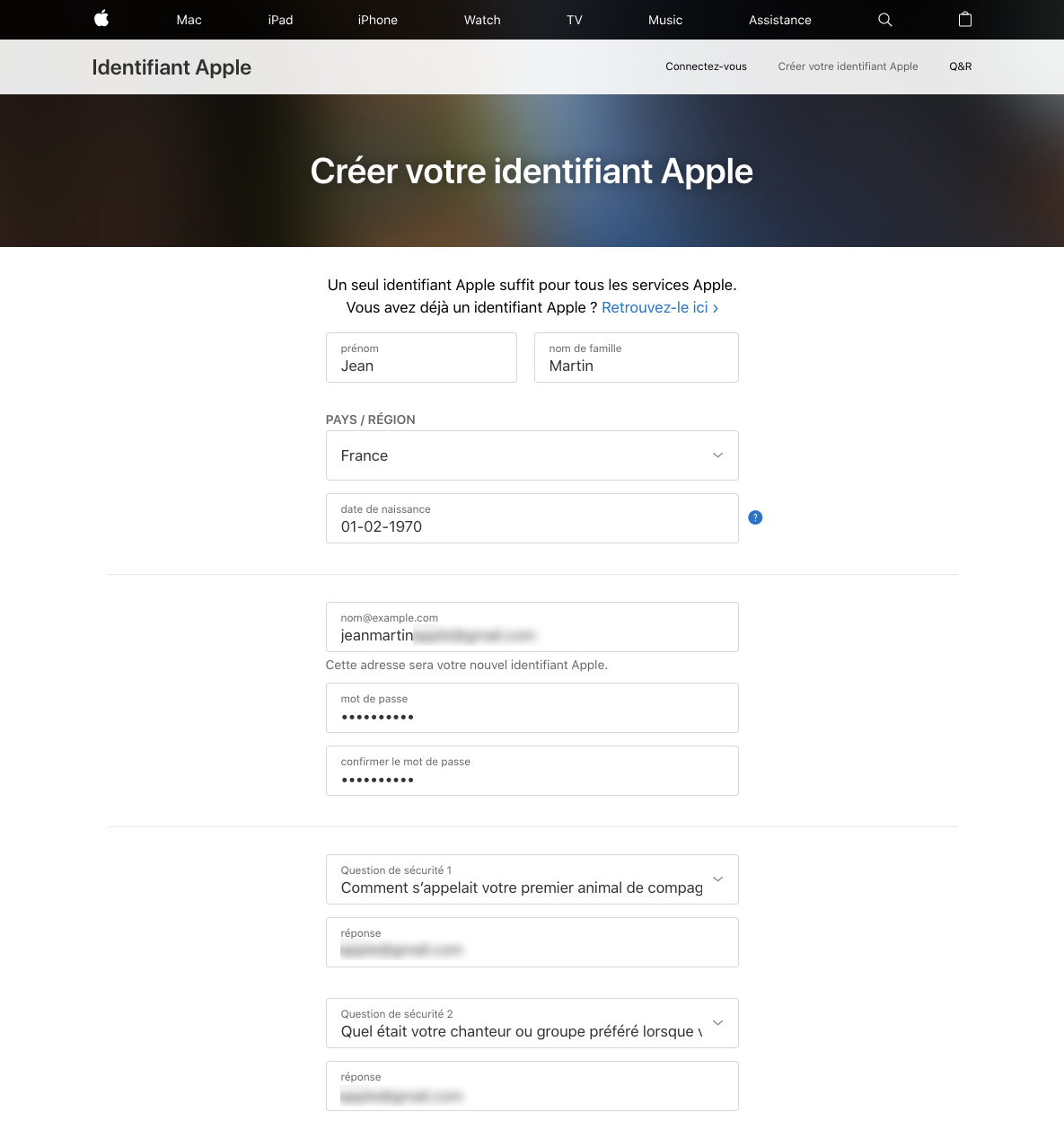Click the nom de famille field
This screenshot has height=1130, width=1064.
636,358
